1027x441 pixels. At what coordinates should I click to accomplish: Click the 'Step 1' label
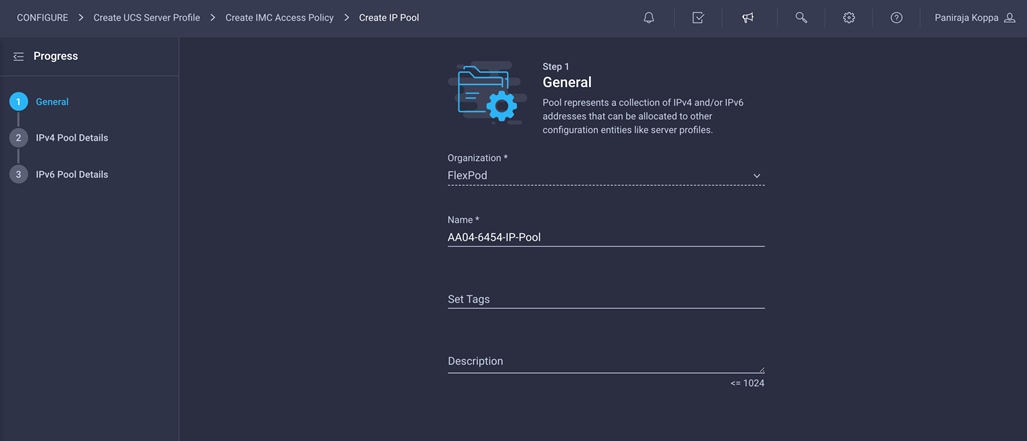point(556,67)
